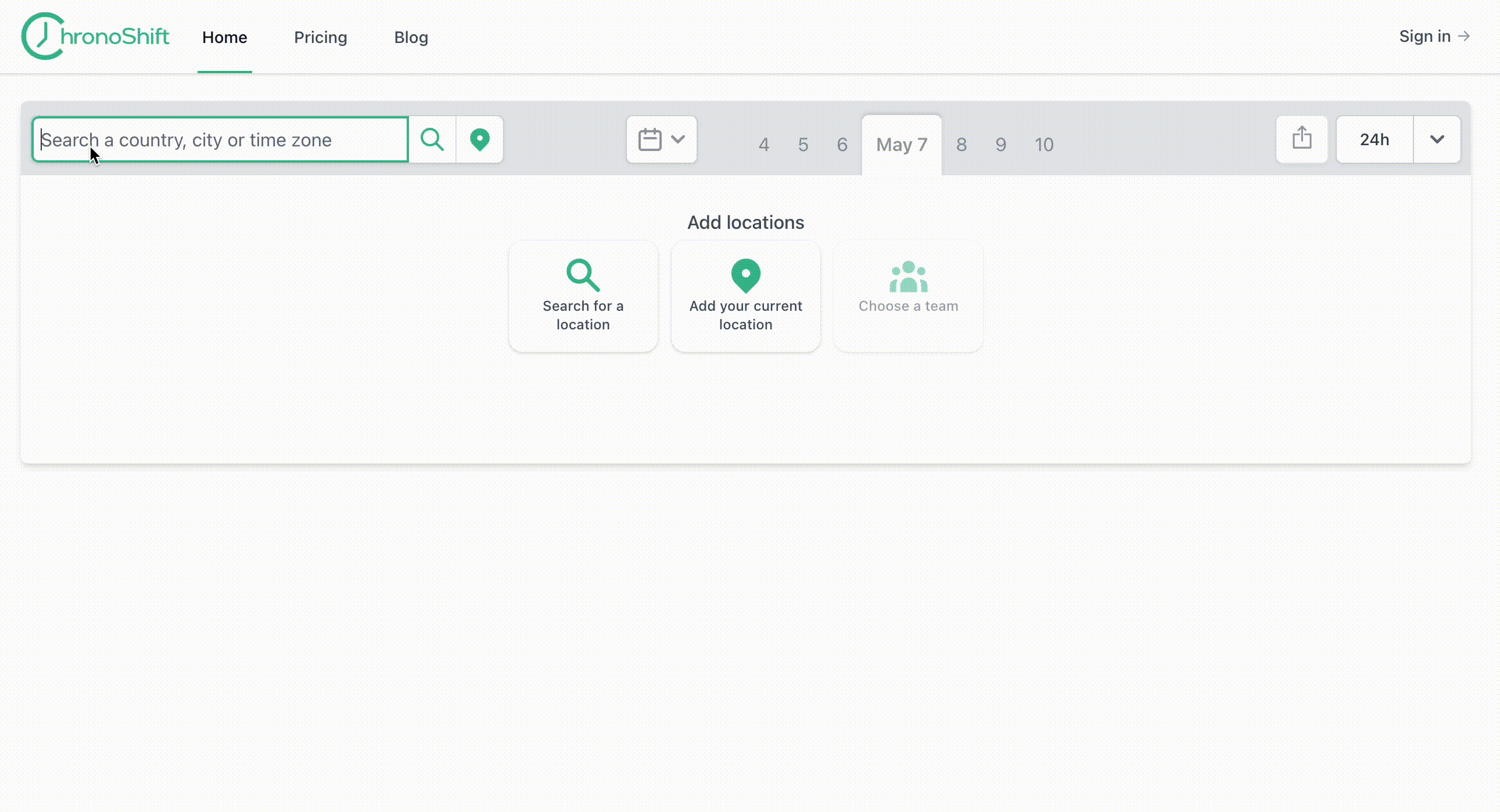1500x812 pixels.
Task: Click the search input field
Action: click(x=220, y=140)
